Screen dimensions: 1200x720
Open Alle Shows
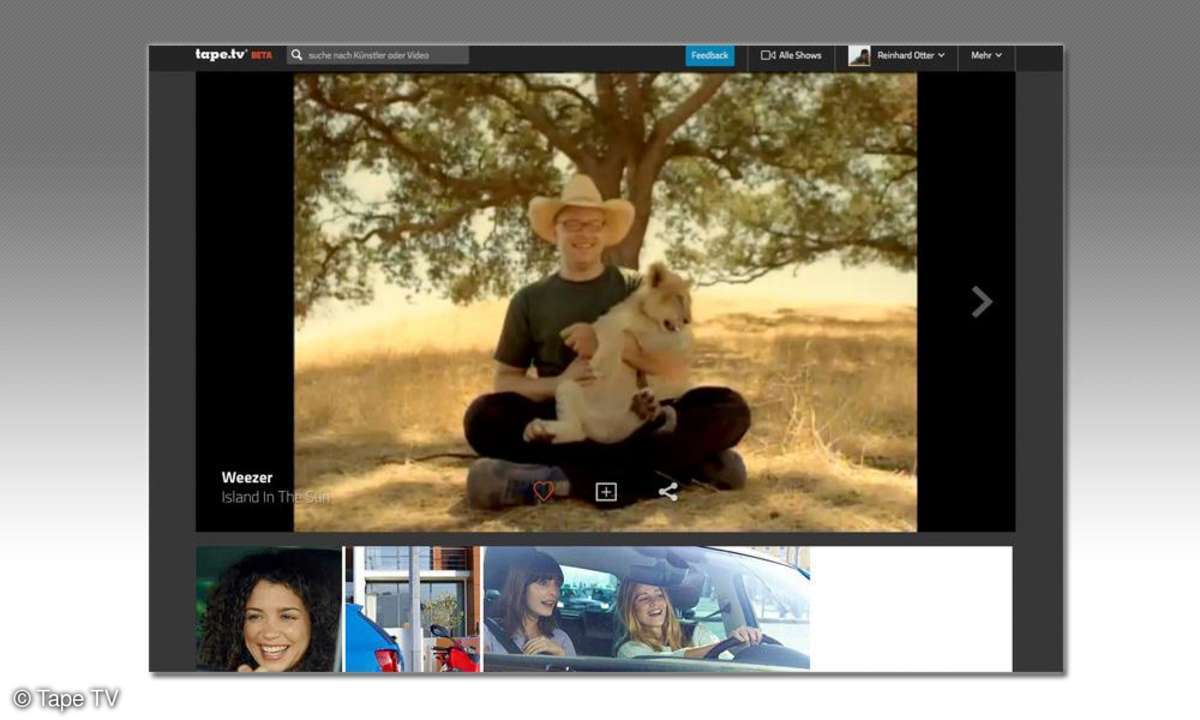click(x=791, y=55)
